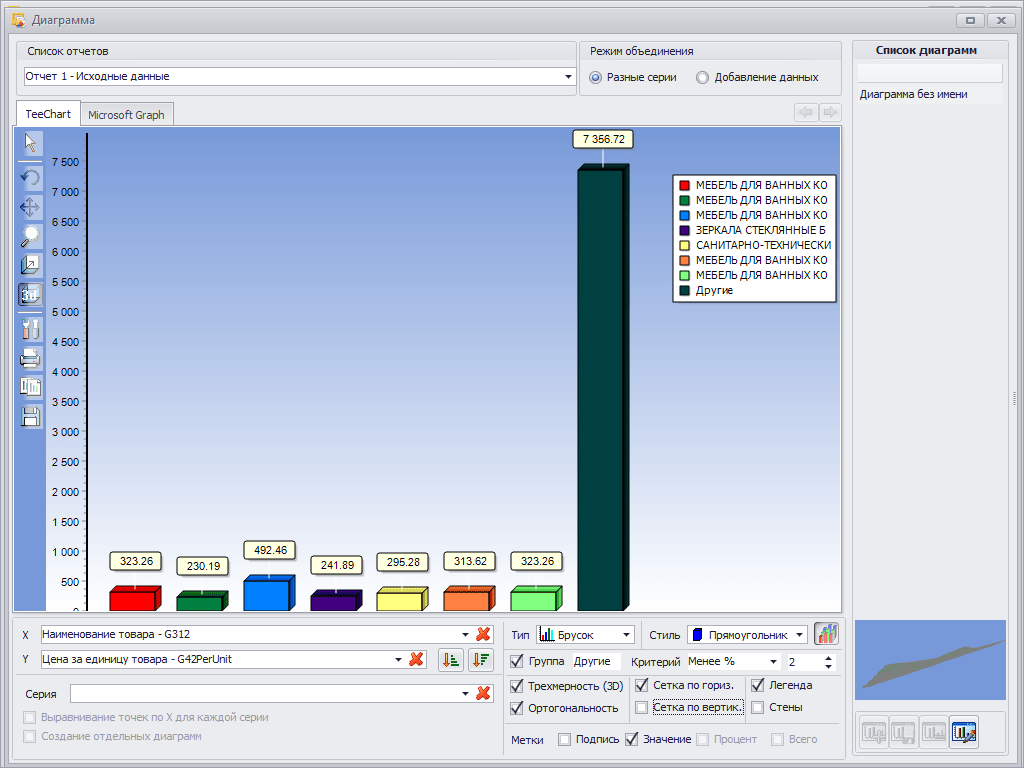Toggle the Значение checkbox
The image size is (1024, 768).
632,739
